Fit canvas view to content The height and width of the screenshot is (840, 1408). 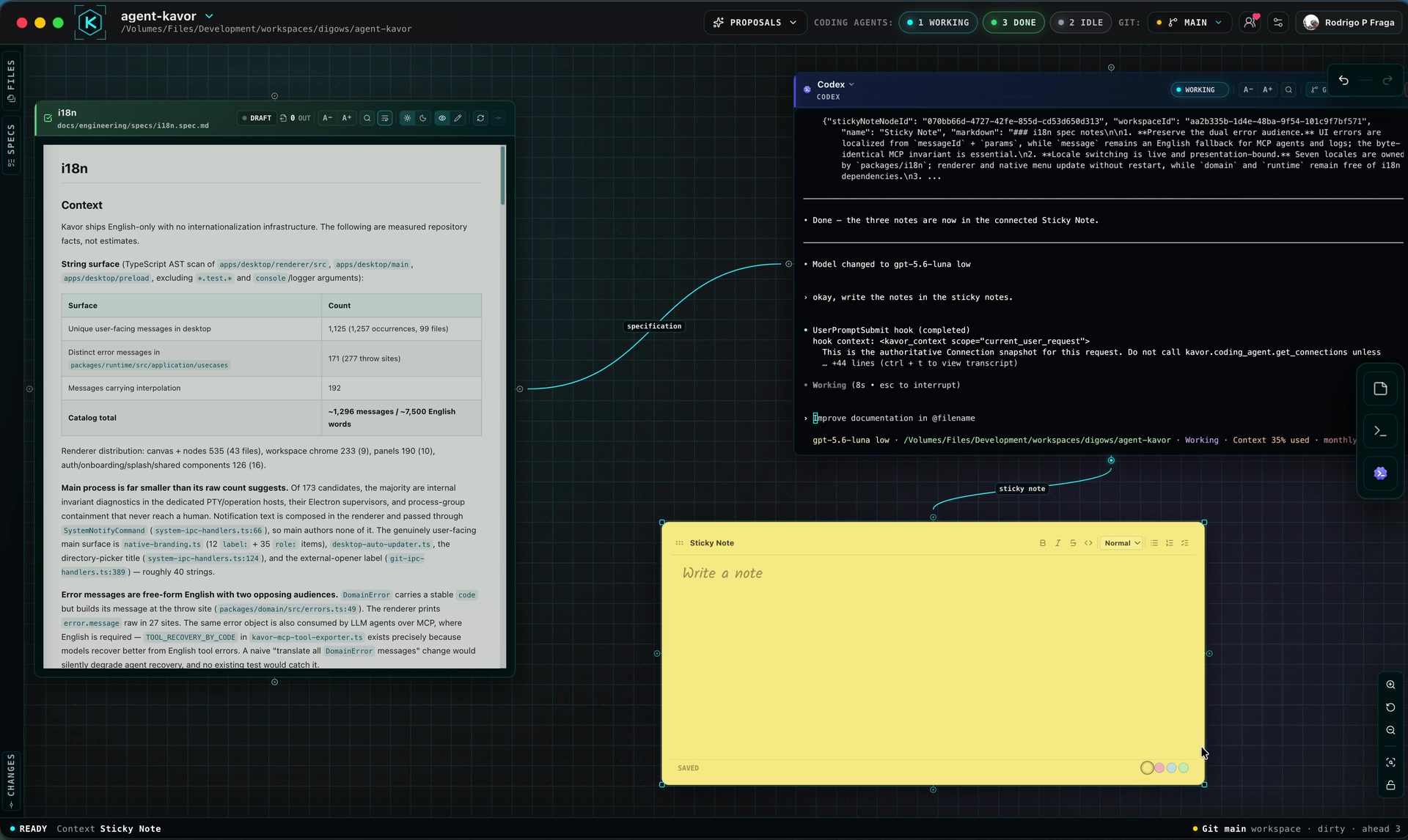click(x=1390, y=762)
